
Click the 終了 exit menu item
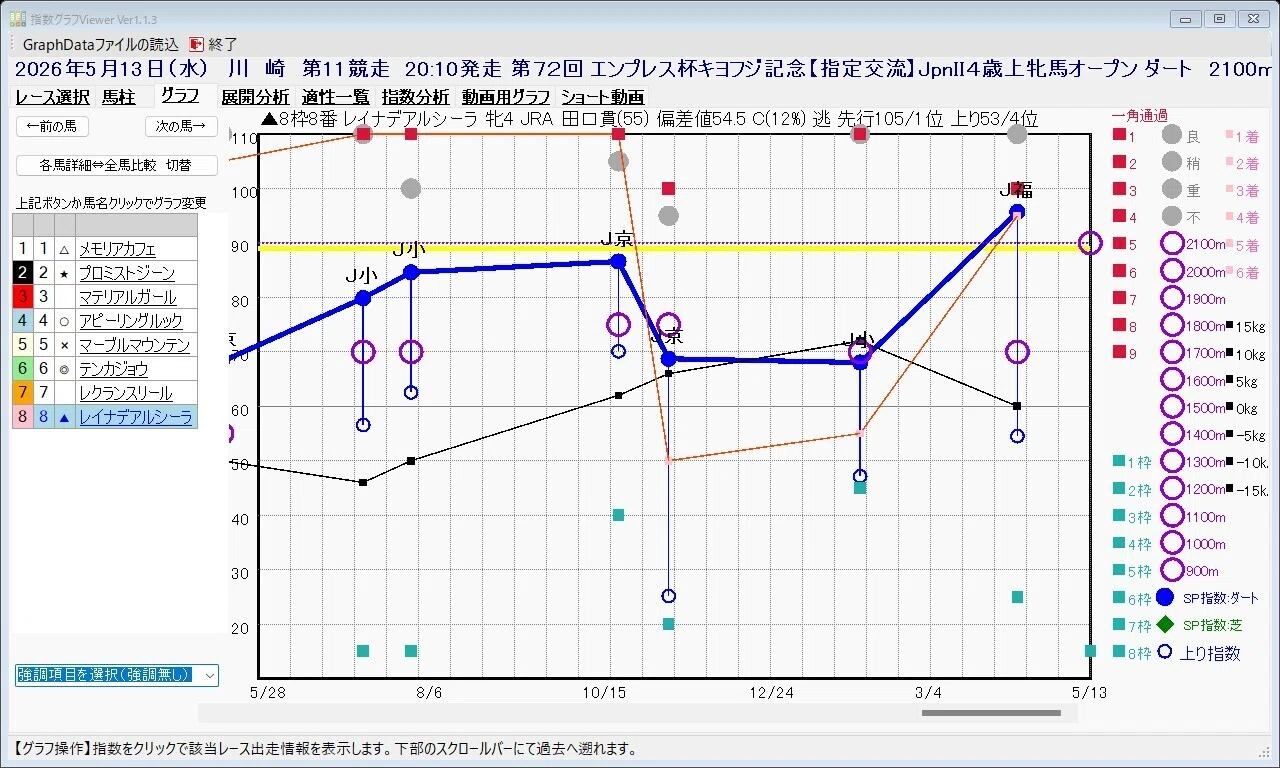coord(223,45)
